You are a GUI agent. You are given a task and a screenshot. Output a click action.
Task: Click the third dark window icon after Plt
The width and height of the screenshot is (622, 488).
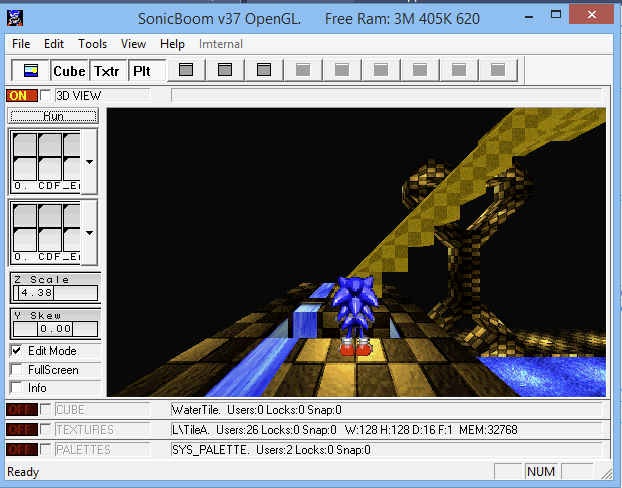pos(264,70)
